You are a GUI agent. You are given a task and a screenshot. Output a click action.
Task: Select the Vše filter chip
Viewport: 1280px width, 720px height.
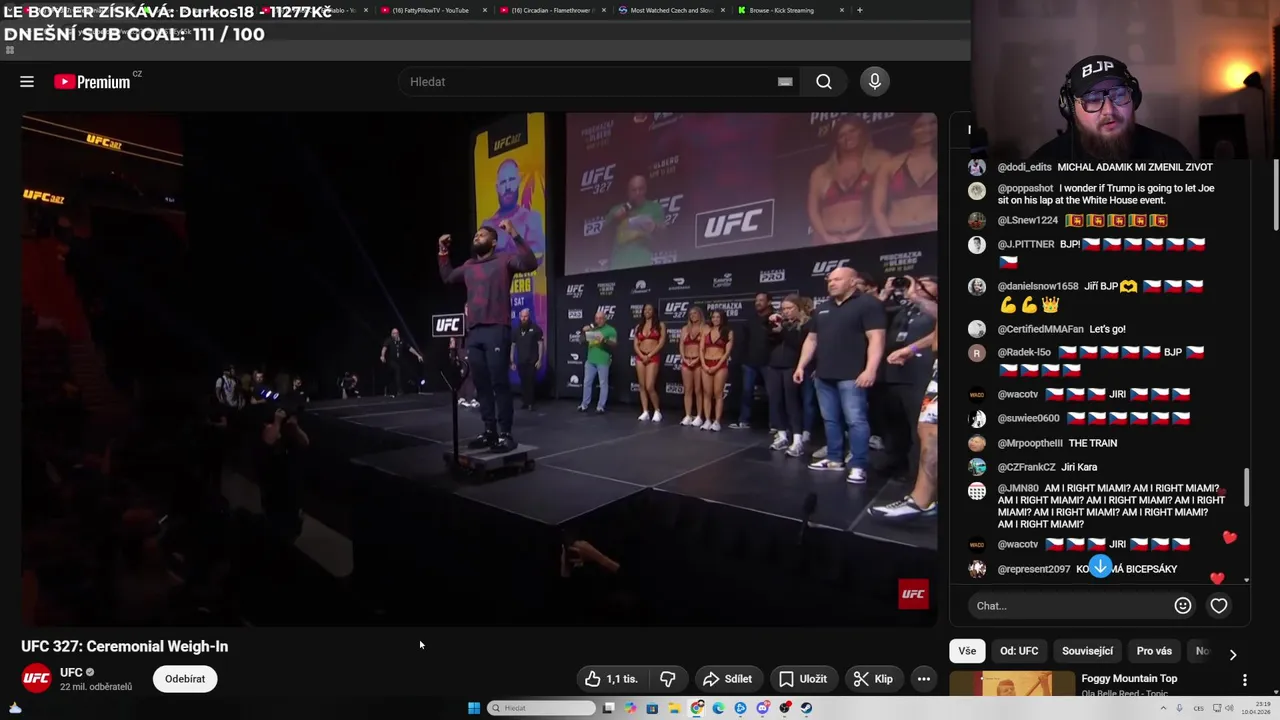tap(967, 651)
